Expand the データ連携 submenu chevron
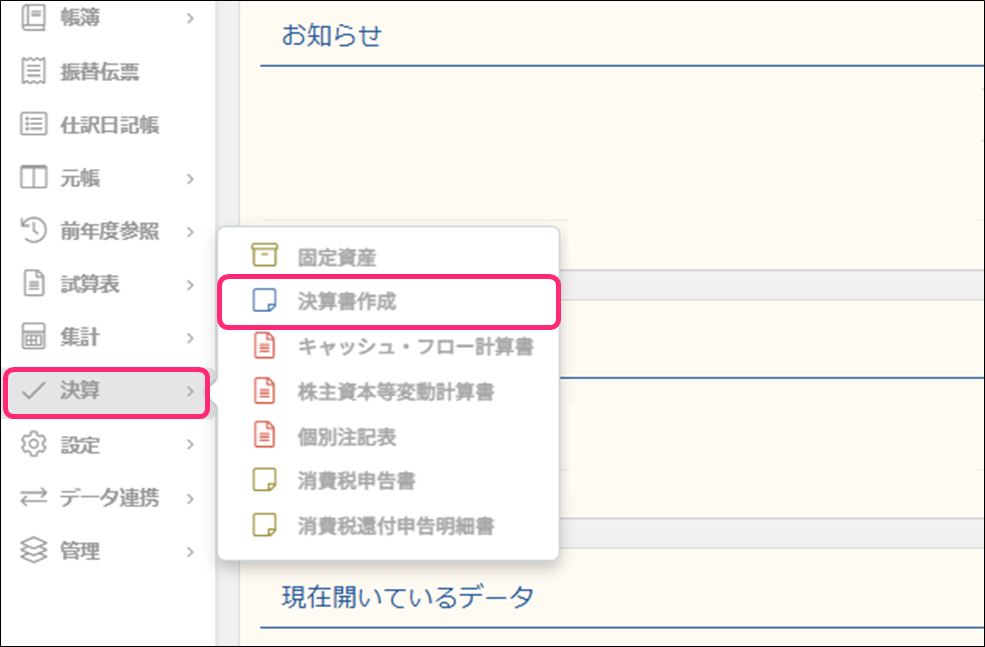This screenshot has height=647, width=985. pyautogui.click(x=190, y=498)
